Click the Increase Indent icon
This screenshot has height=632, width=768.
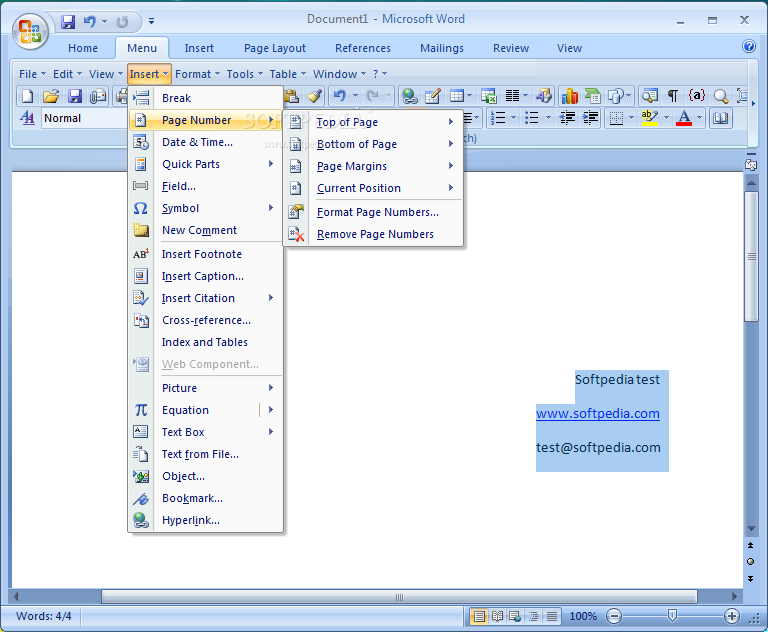click(591, 118)
